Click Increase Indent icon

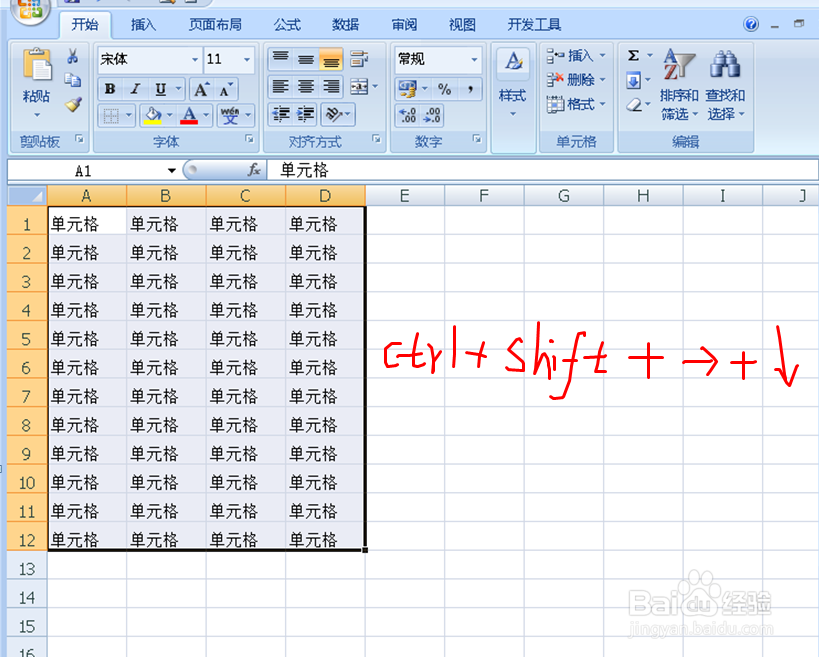tap(306, 114)
